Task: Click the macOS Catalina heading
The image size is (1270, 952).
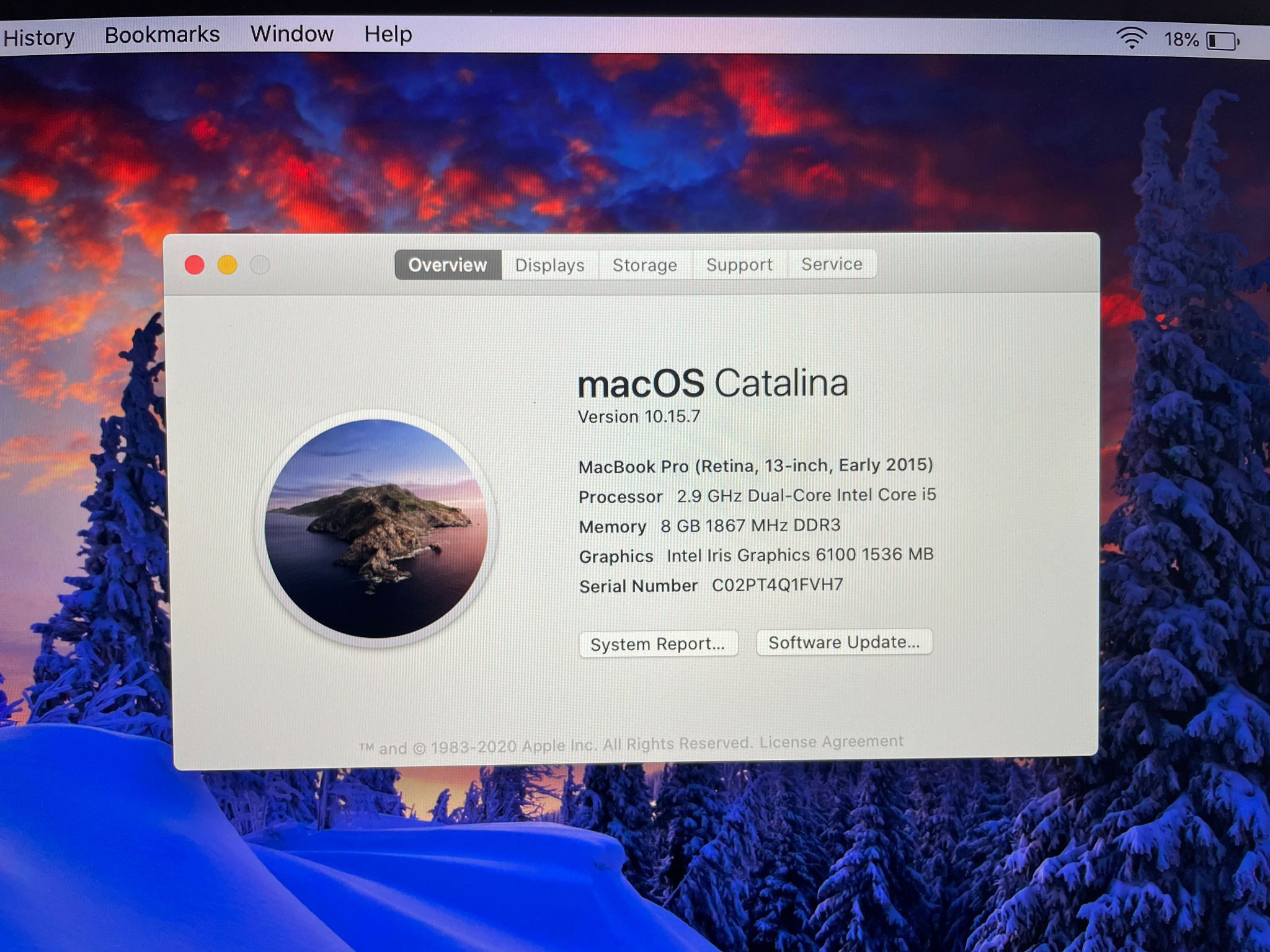Action: coord(713,382)
